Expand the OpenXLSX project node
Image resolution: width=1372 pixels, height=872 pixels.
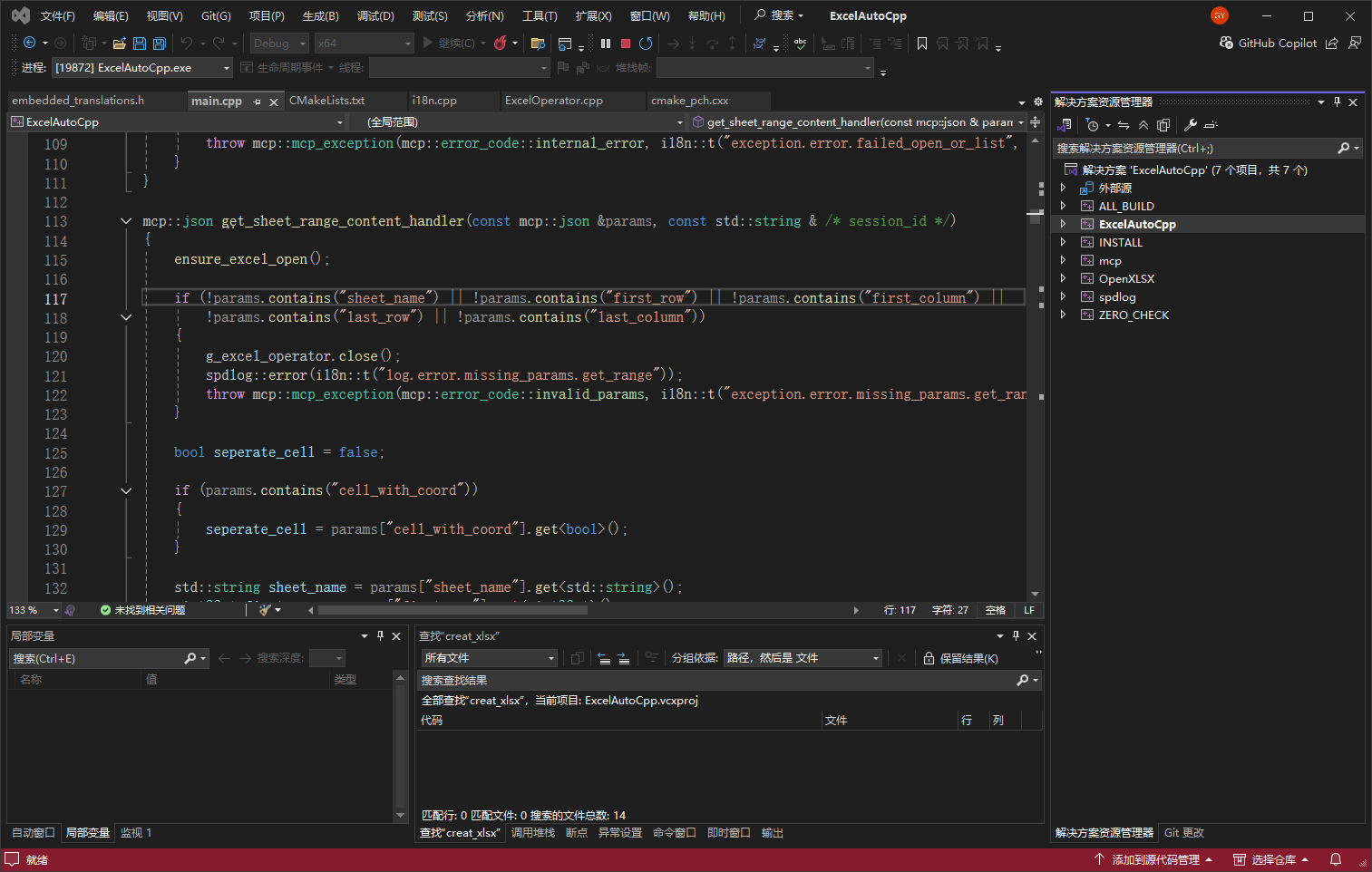pos(1064,278)
